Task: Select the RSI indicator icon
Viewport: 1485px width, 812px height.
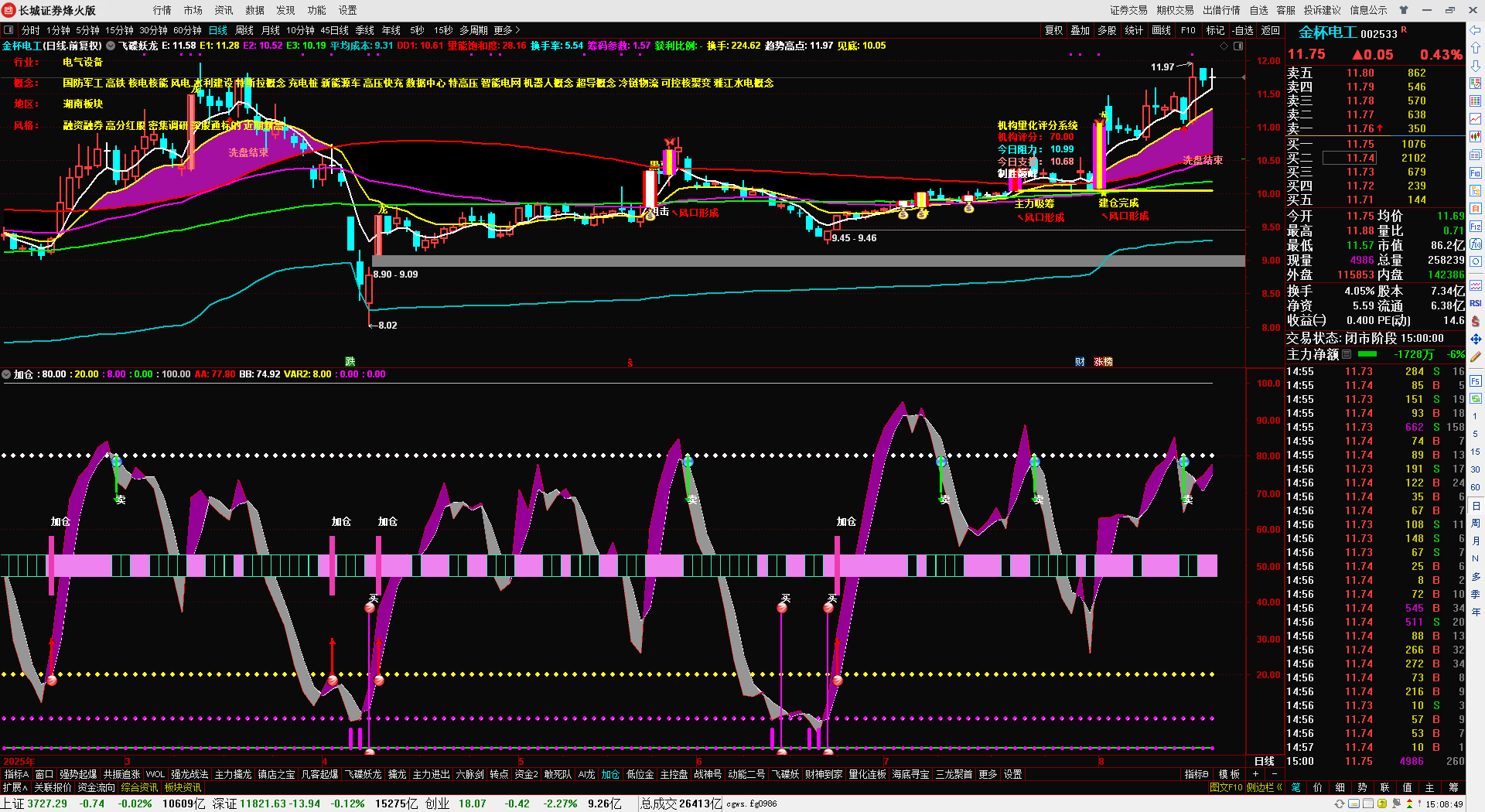Action: pos(1476,303)
